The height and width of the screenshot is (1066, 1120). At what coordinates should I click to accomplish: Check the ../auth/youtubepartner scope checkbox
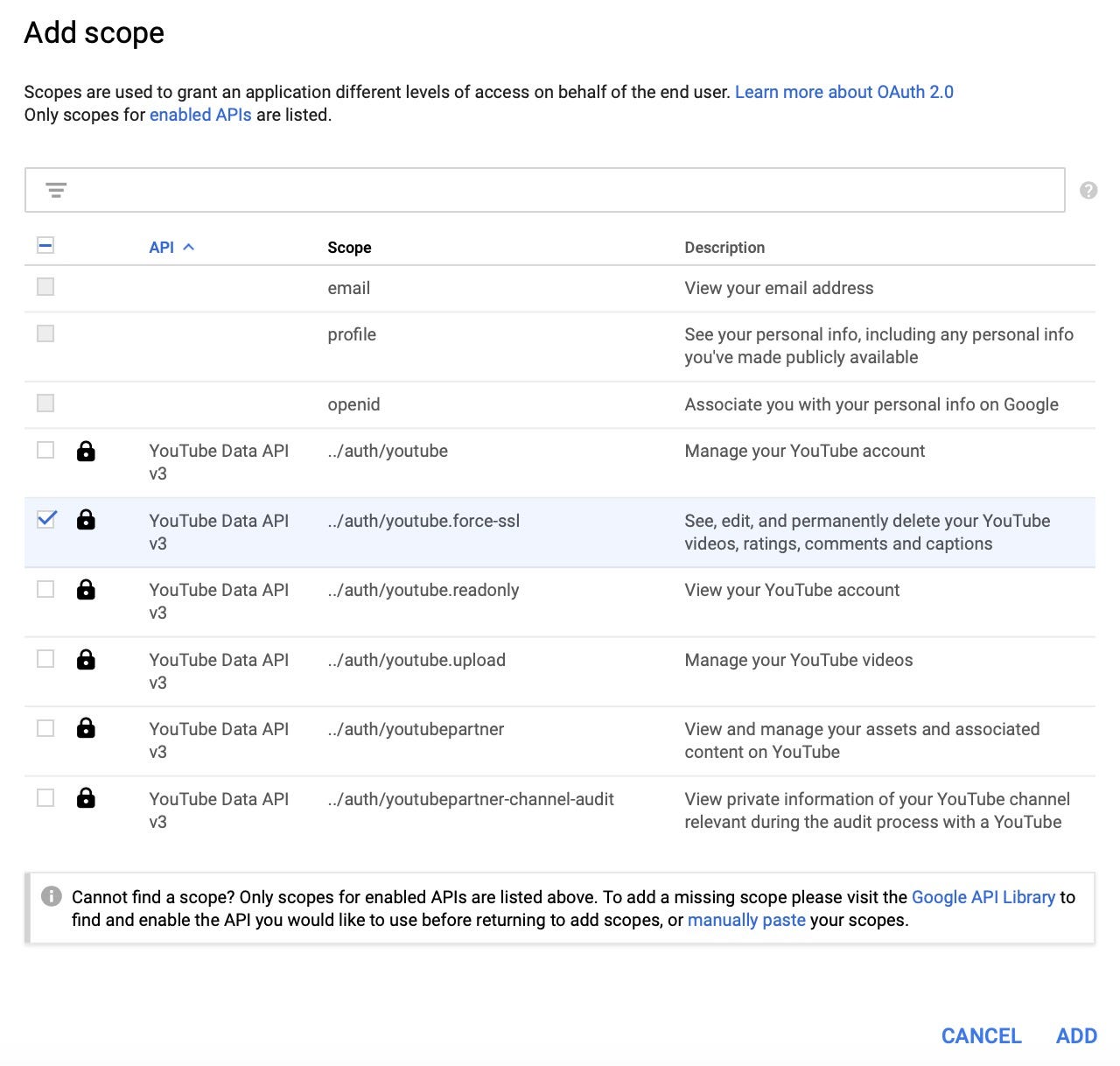[45, 728]
